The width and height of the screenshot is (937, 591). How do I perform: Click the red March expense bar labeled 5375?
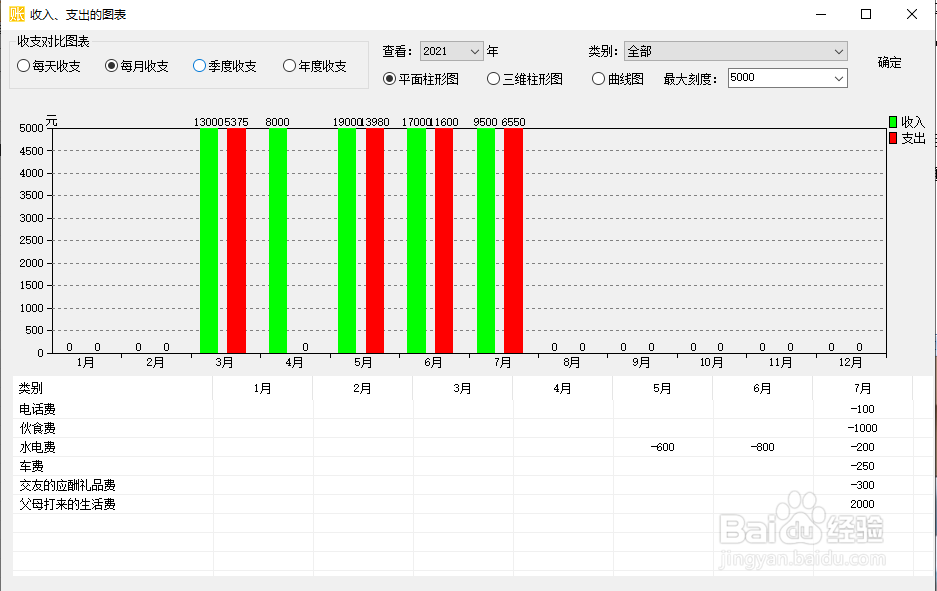click(x=237, y=240)
